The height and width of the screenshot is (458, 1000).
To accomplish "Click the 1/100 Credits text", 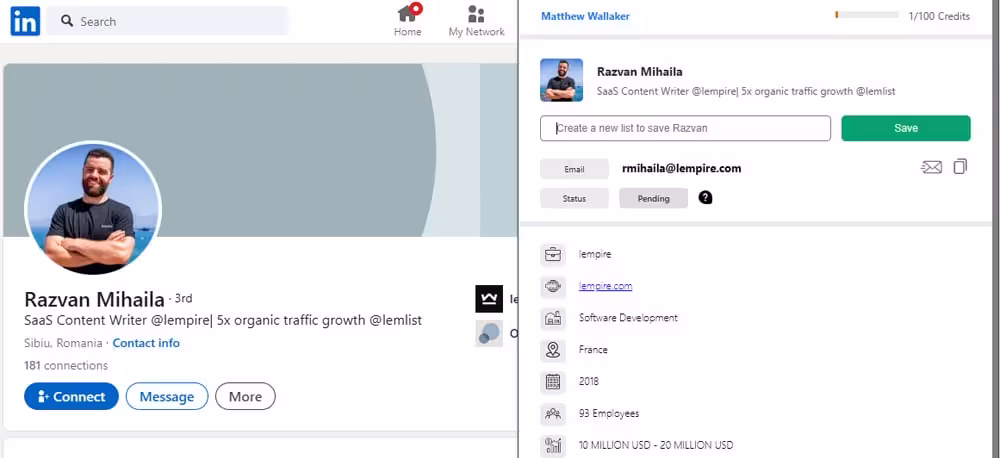I will 939,17.
